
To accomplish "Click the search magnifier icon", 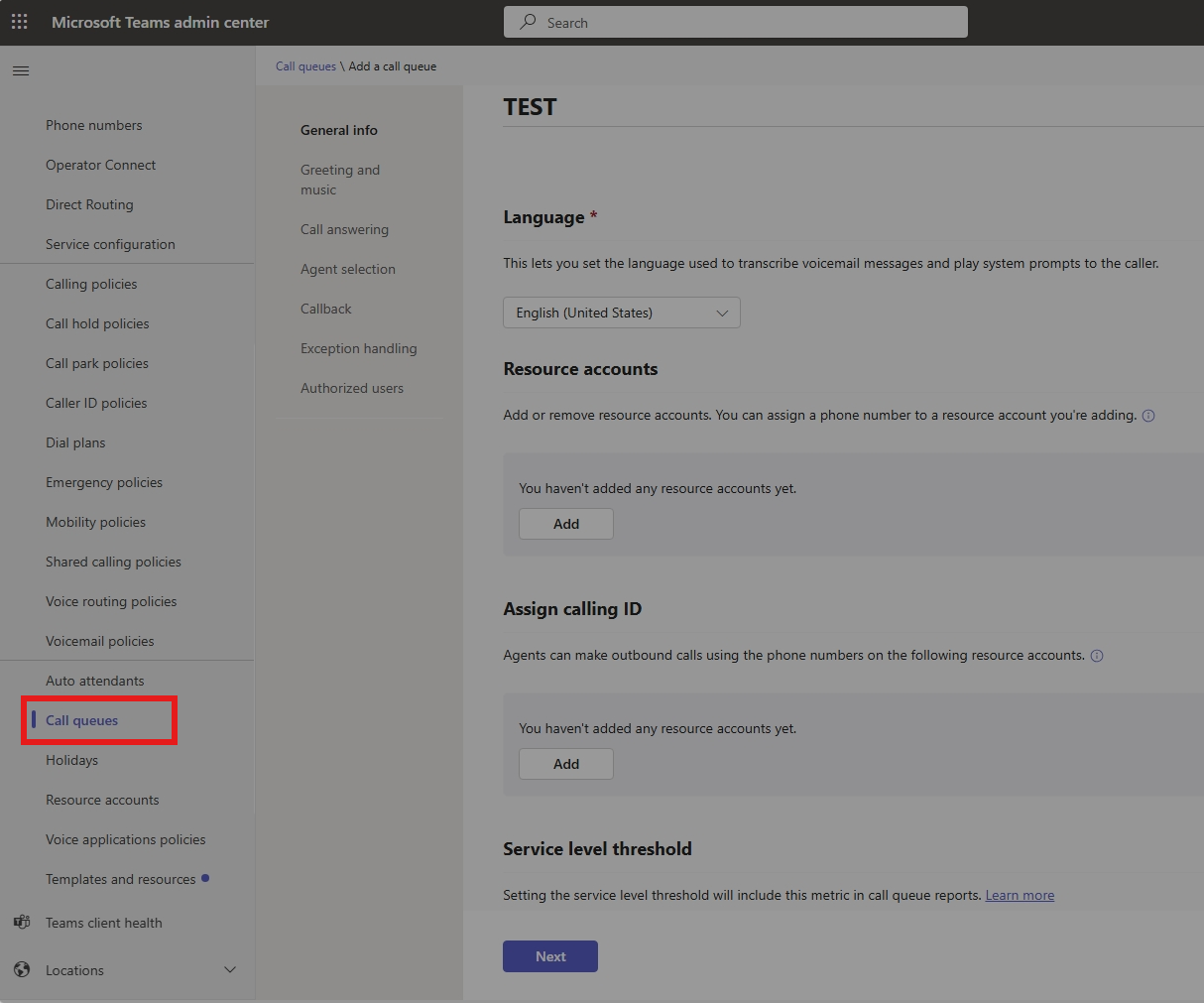I will 529,22.
